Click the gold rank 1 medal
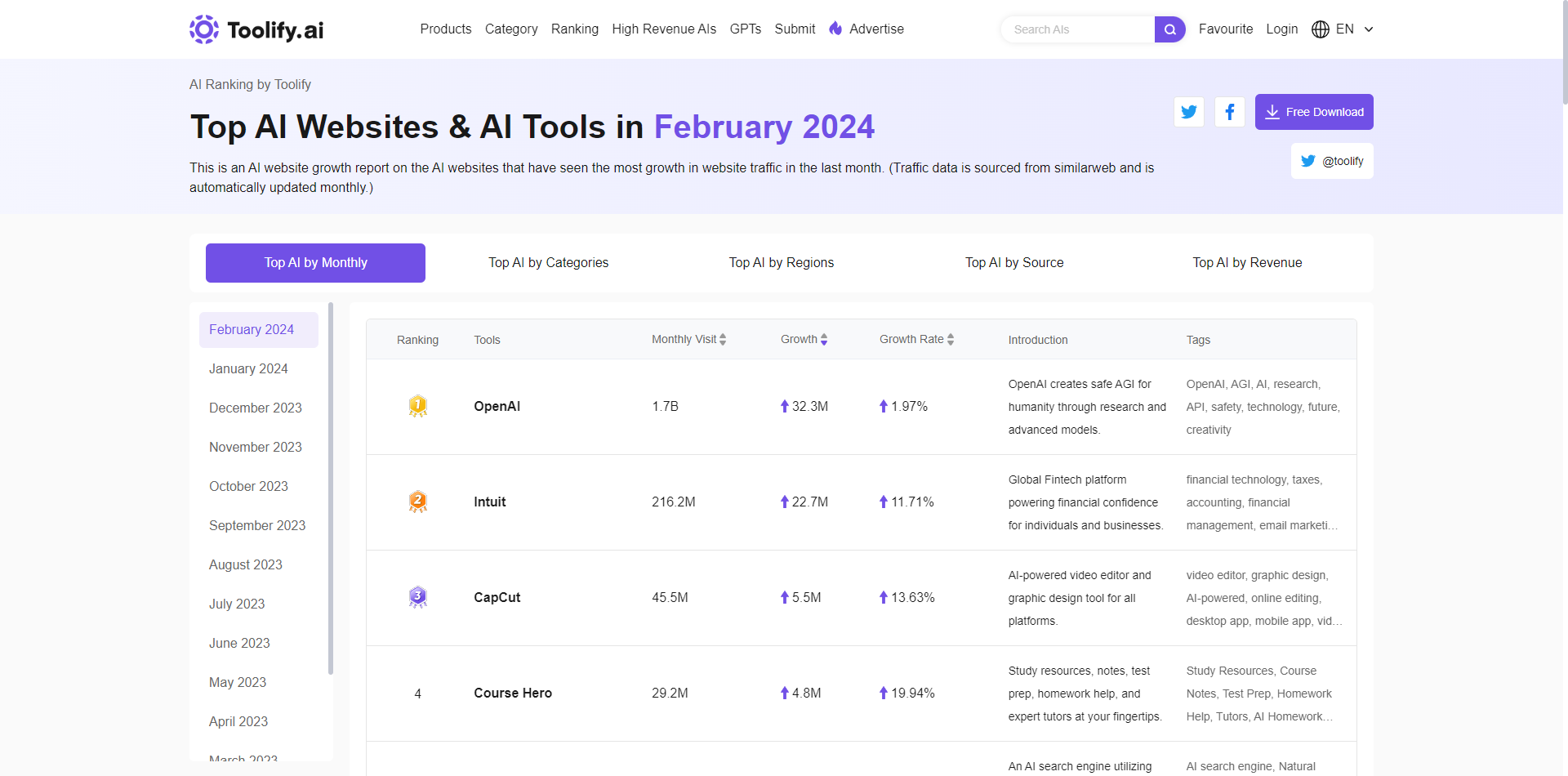Image resolution: width=1568 pixels, height=776 pixels. tap(418, 406)
